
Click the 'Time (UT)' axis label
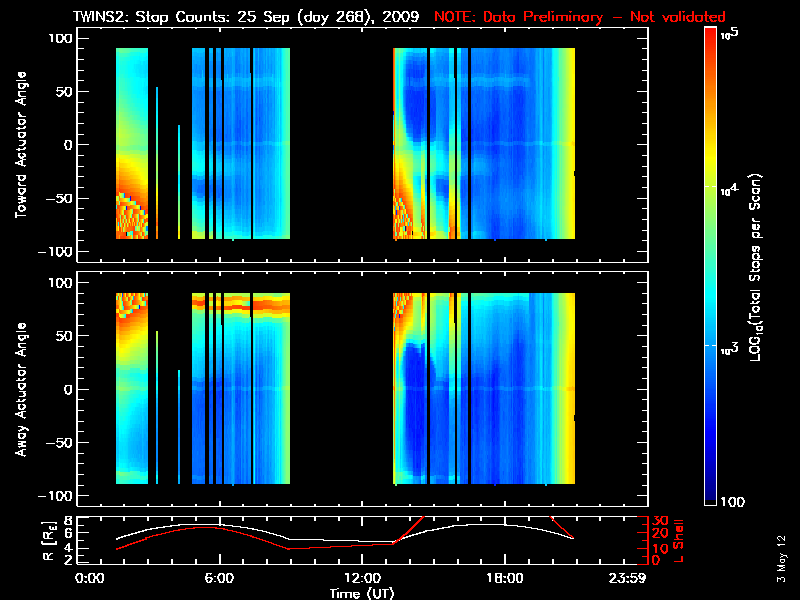coord(362,593)
